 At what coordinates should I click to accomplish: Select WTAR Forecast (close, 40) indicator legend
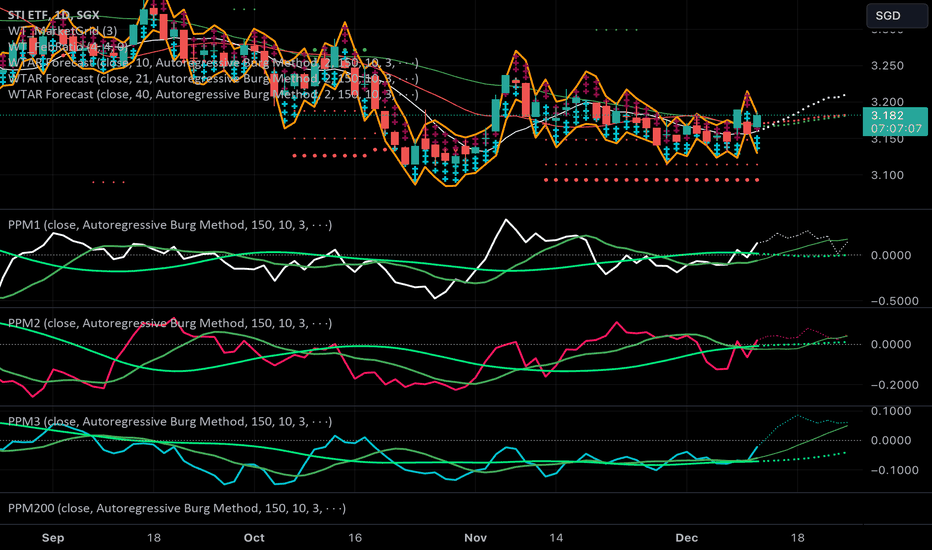(x=213, y=95)
